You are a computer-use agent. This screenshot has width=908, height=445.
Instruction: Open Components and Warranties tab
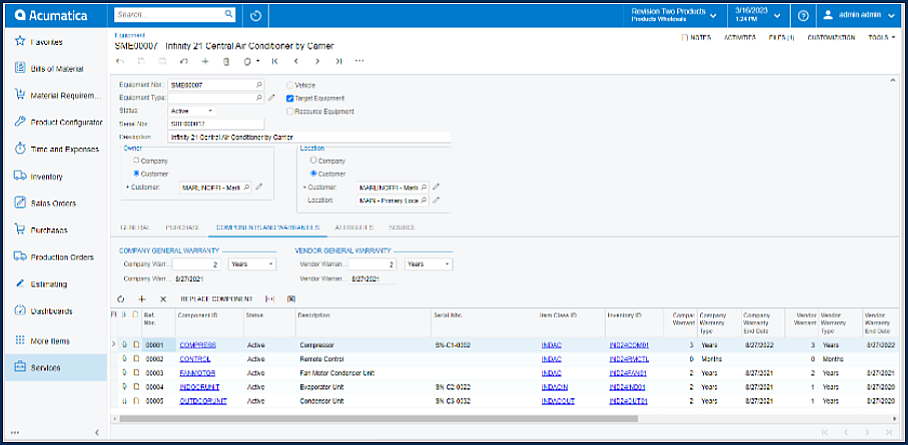tap(268, 228)
